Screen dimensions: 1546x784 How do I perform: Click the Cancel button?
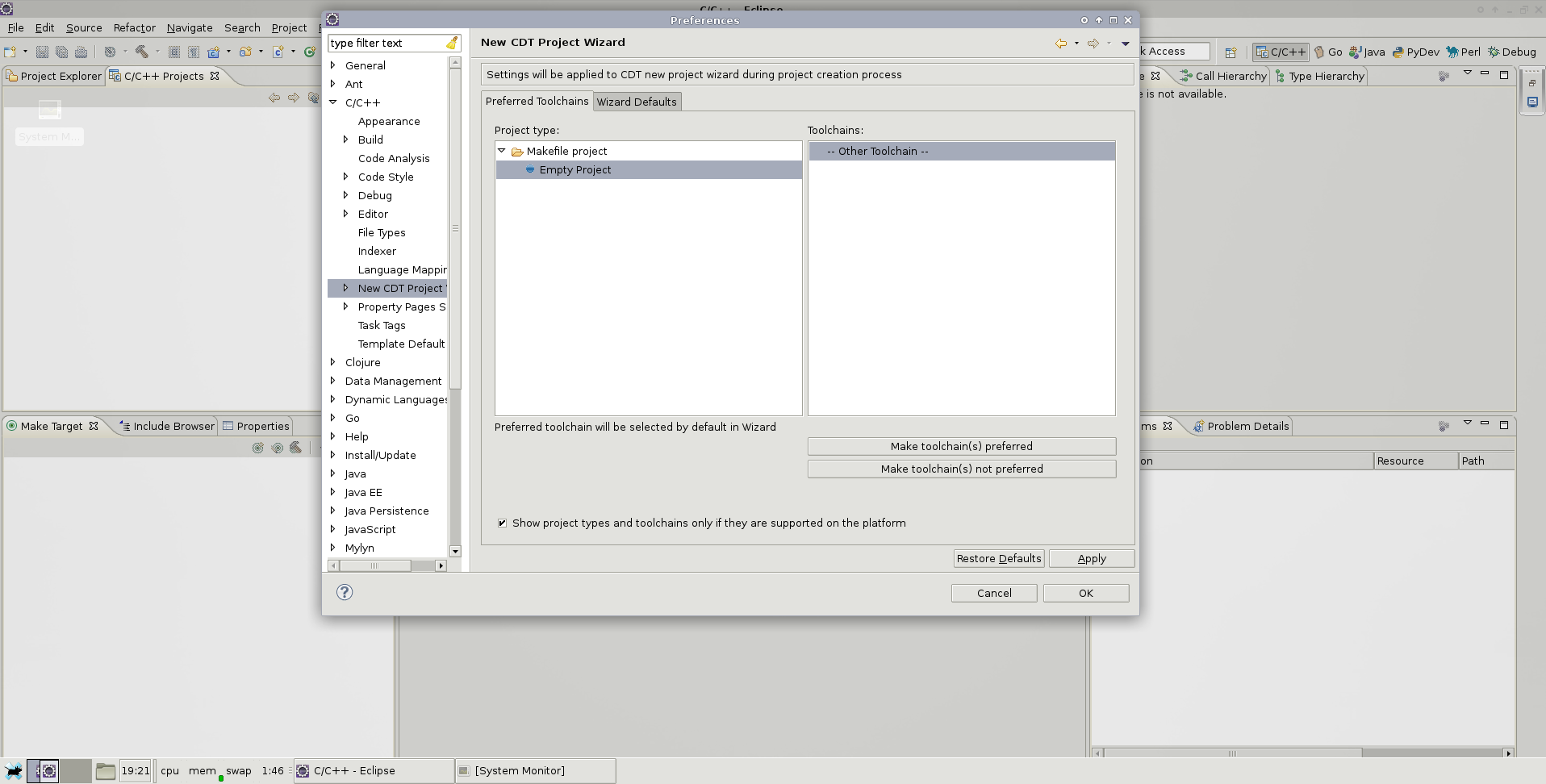click(994, 593)
